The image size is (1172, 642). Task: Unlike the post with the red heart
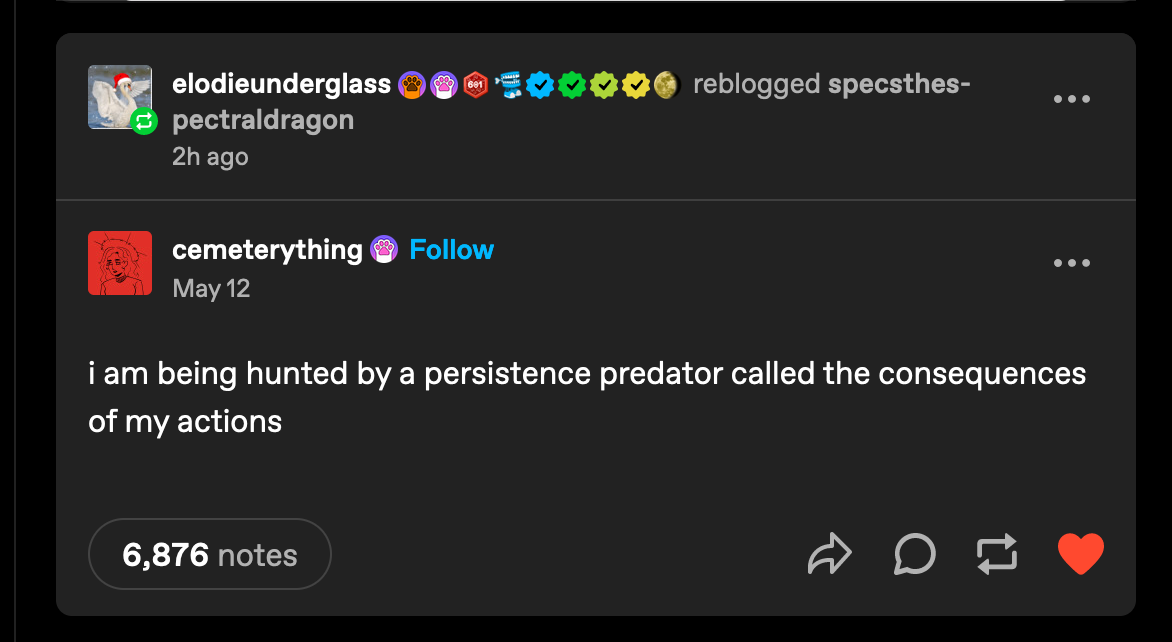pos(1081,553)
